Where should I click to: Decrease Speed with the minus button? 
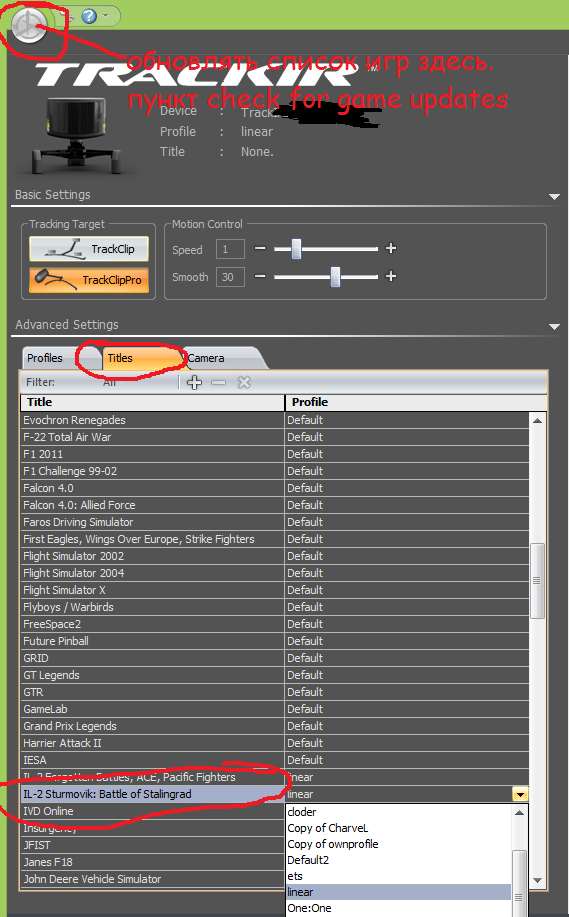click(260, 249)
